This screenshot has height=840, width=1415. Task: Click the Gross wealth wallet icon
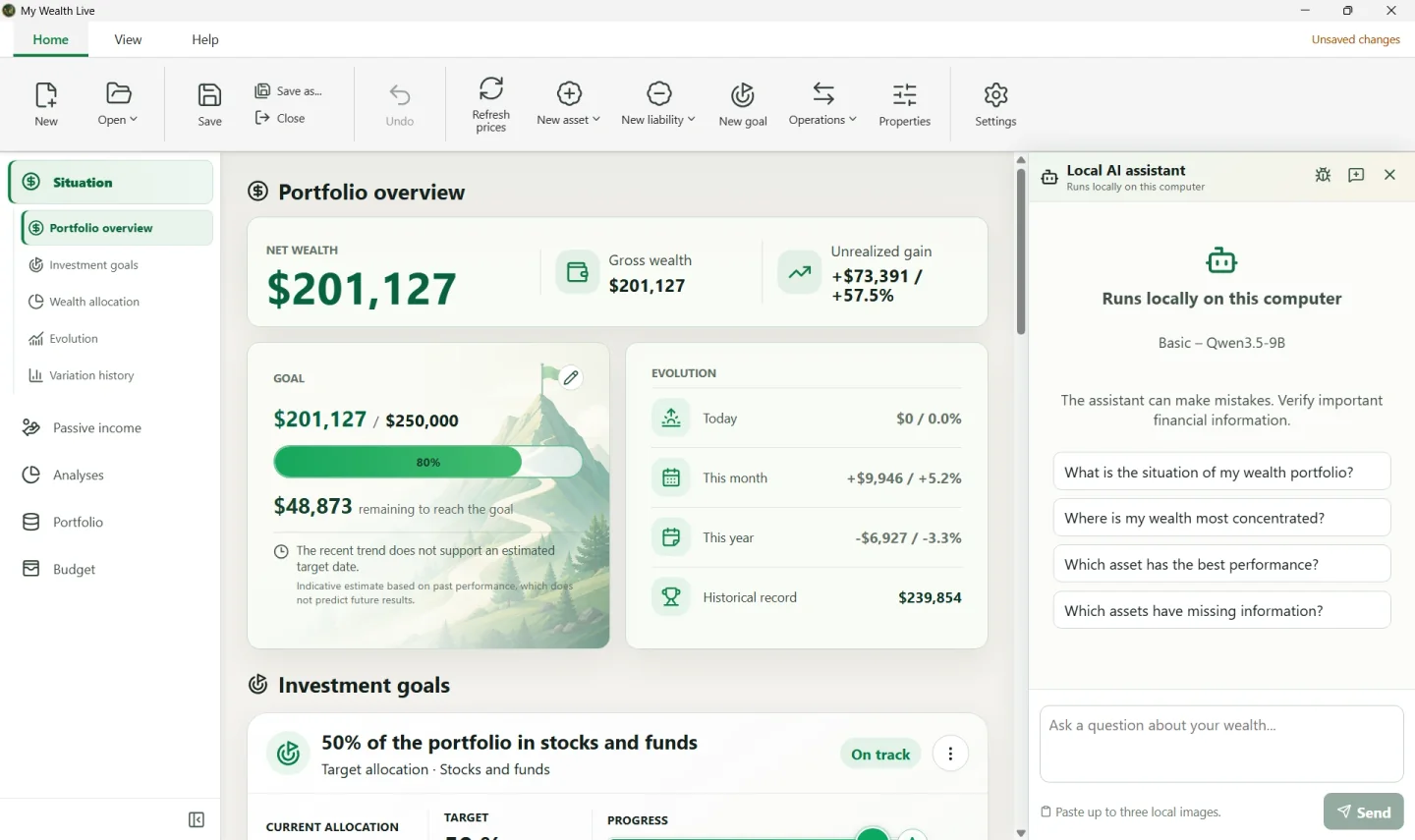pyautogui.click(x=578, y=272)
